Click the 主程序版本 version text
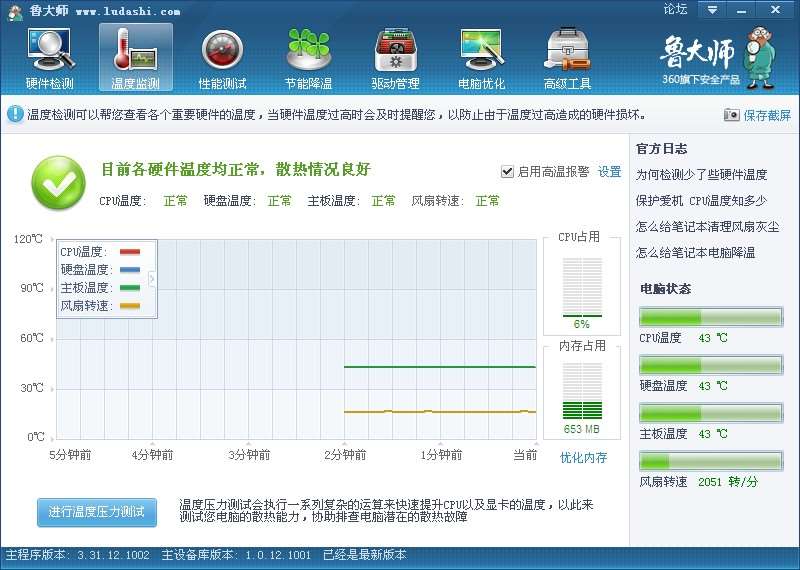 78,555
